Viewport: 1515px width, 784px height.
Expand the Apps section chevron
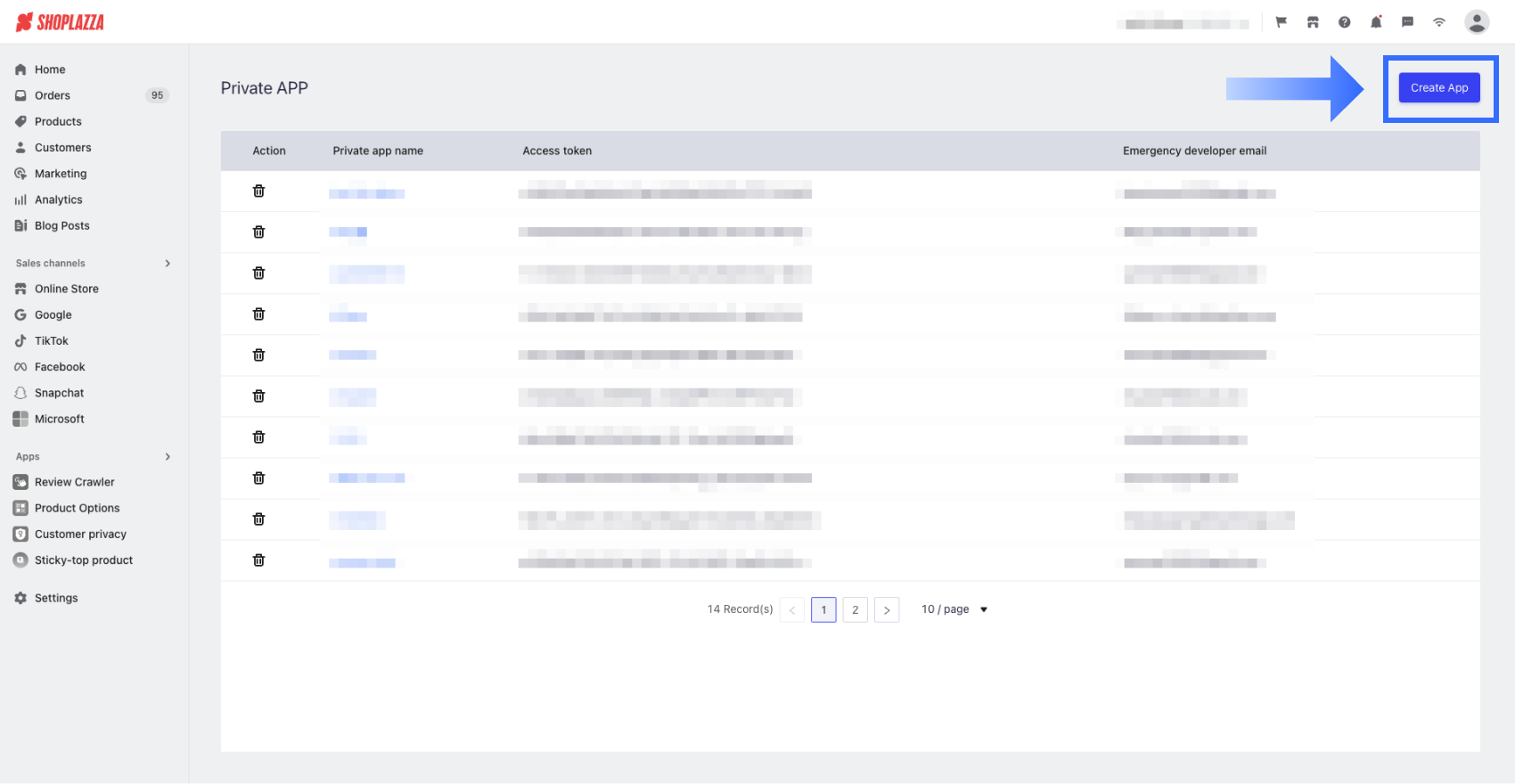tap(168, 456)
